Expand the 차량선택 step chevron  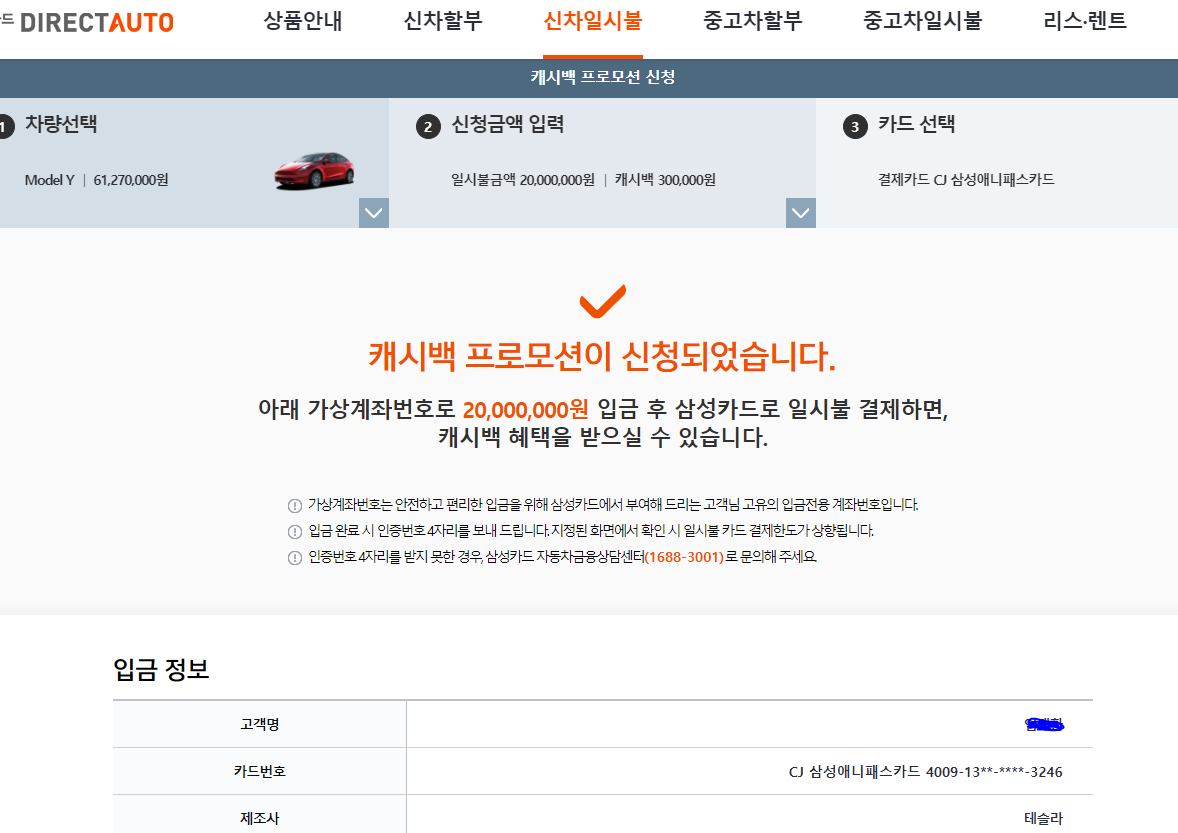coord(373,213)
